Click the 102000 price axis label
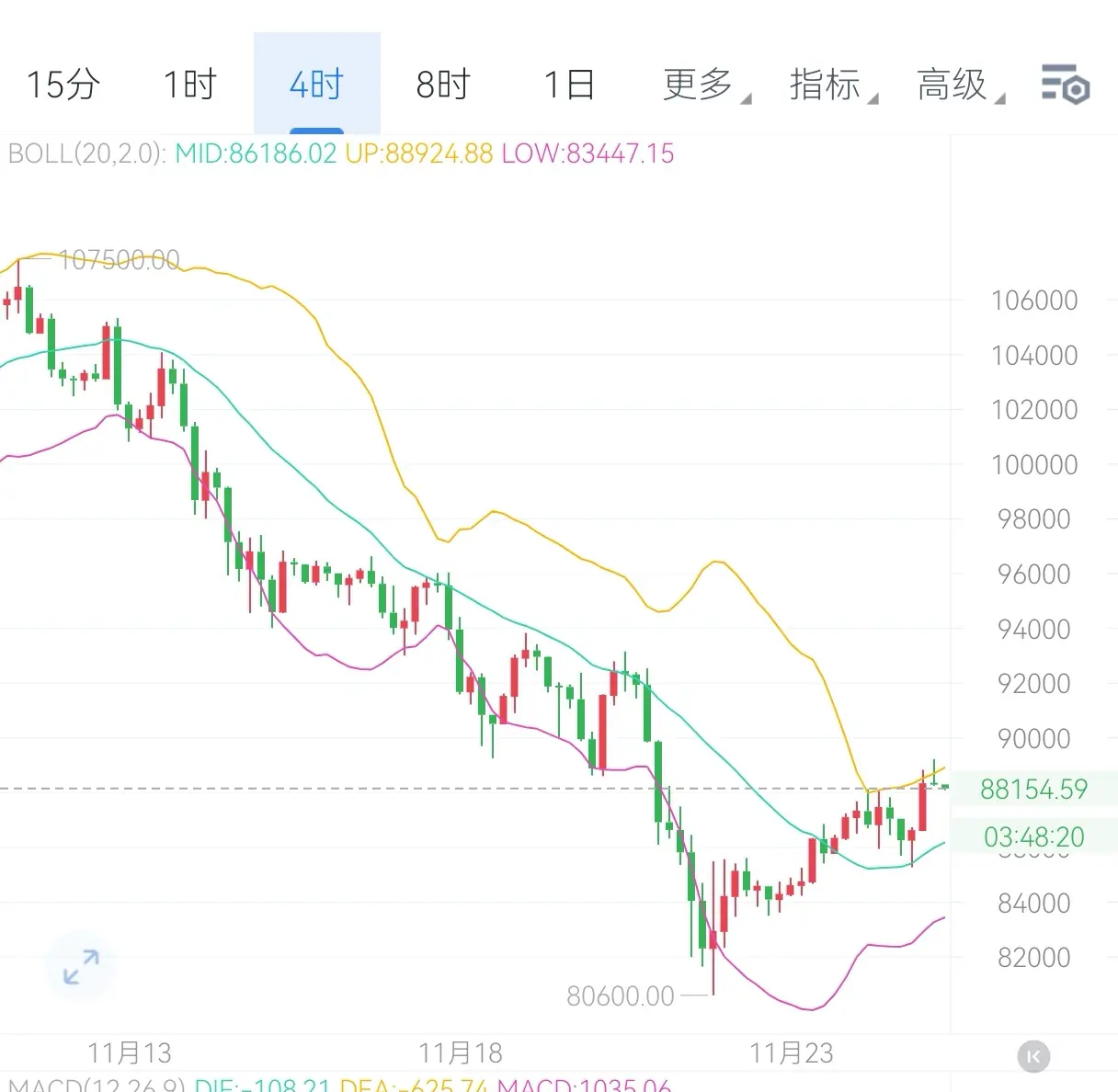1118x1092 pixels. (1034, 410)
